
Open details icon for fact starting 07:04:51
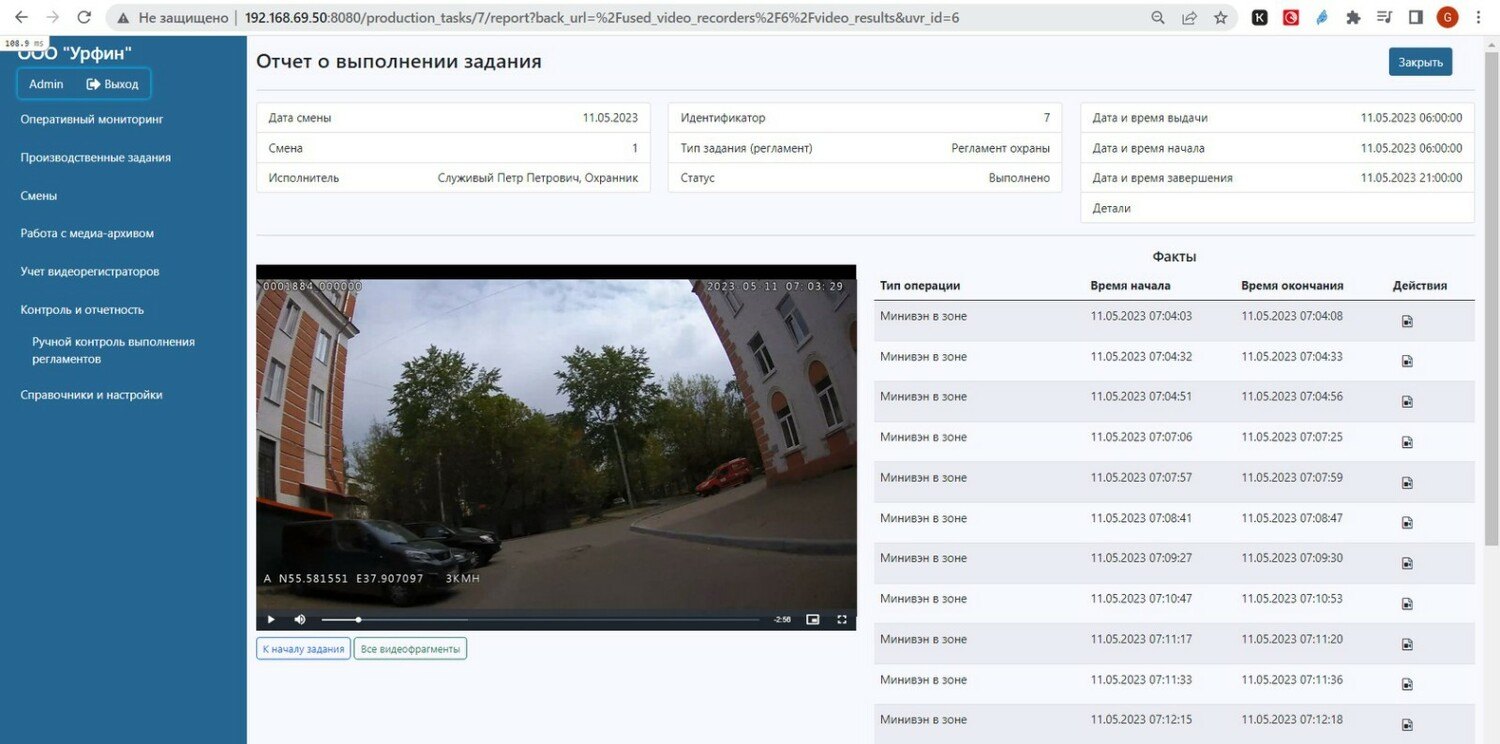click(1407, 402)
